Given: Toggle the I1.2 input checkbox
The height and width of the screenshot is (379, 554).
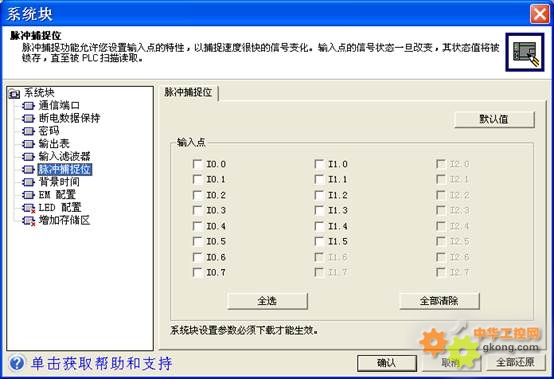Looking at the screenshot, I should 319,195.
